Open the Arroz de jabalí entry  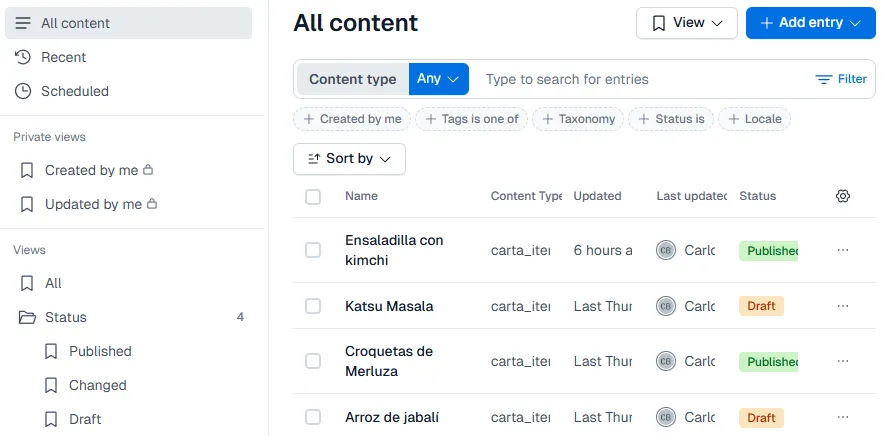pyautogui.click(x=392, y=418)
